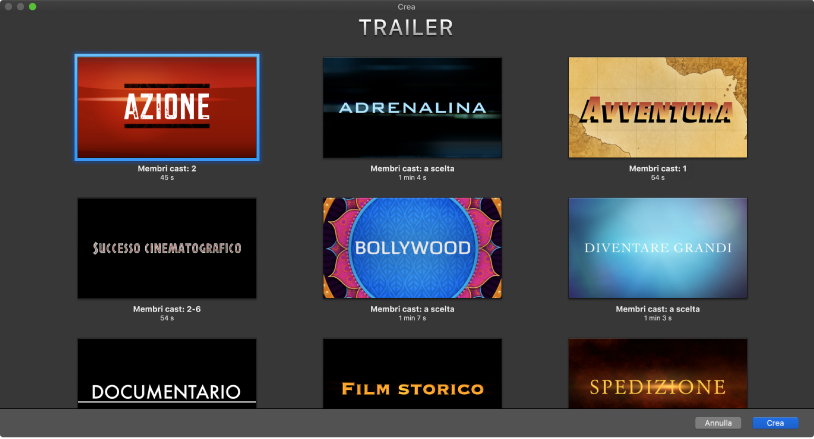The width and height of the screenshot is (814, 439).
Task: Click the green fullscreen window button
Action: [x=32, y=7]
